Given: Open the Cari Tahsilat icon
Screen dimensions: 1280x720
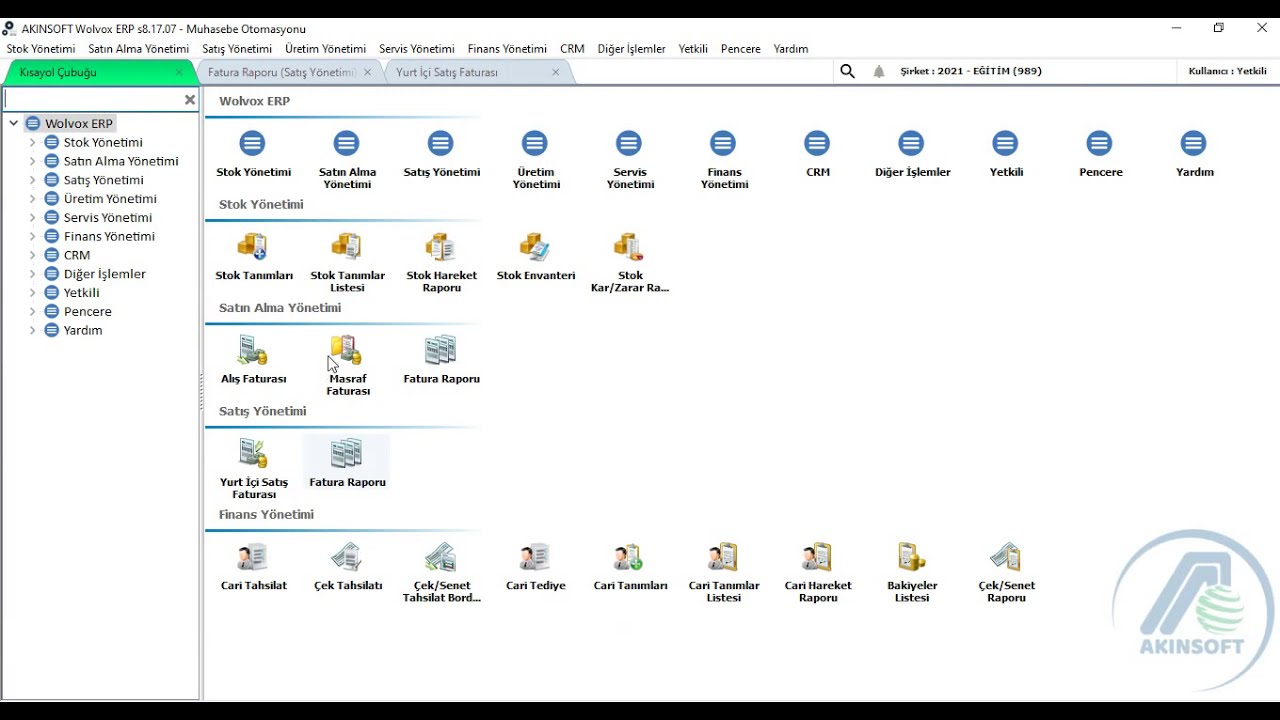Looking at the screenshot, I should pyautogui.click(x=253, y=557).
